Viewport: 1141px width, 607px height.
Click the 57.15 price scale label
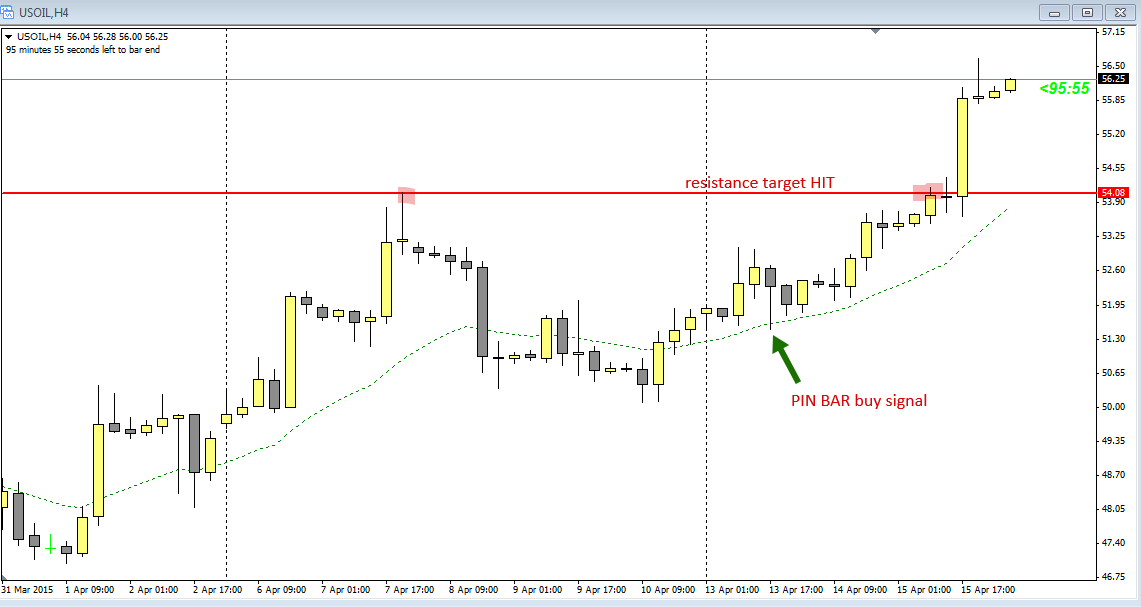(x=1113, y=32)
